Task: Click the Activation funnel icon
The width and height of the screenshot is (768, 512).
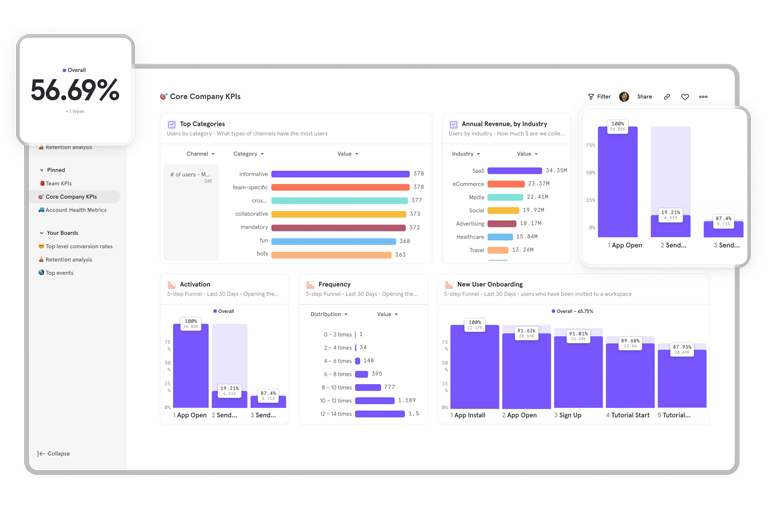Action: point(172,285)
